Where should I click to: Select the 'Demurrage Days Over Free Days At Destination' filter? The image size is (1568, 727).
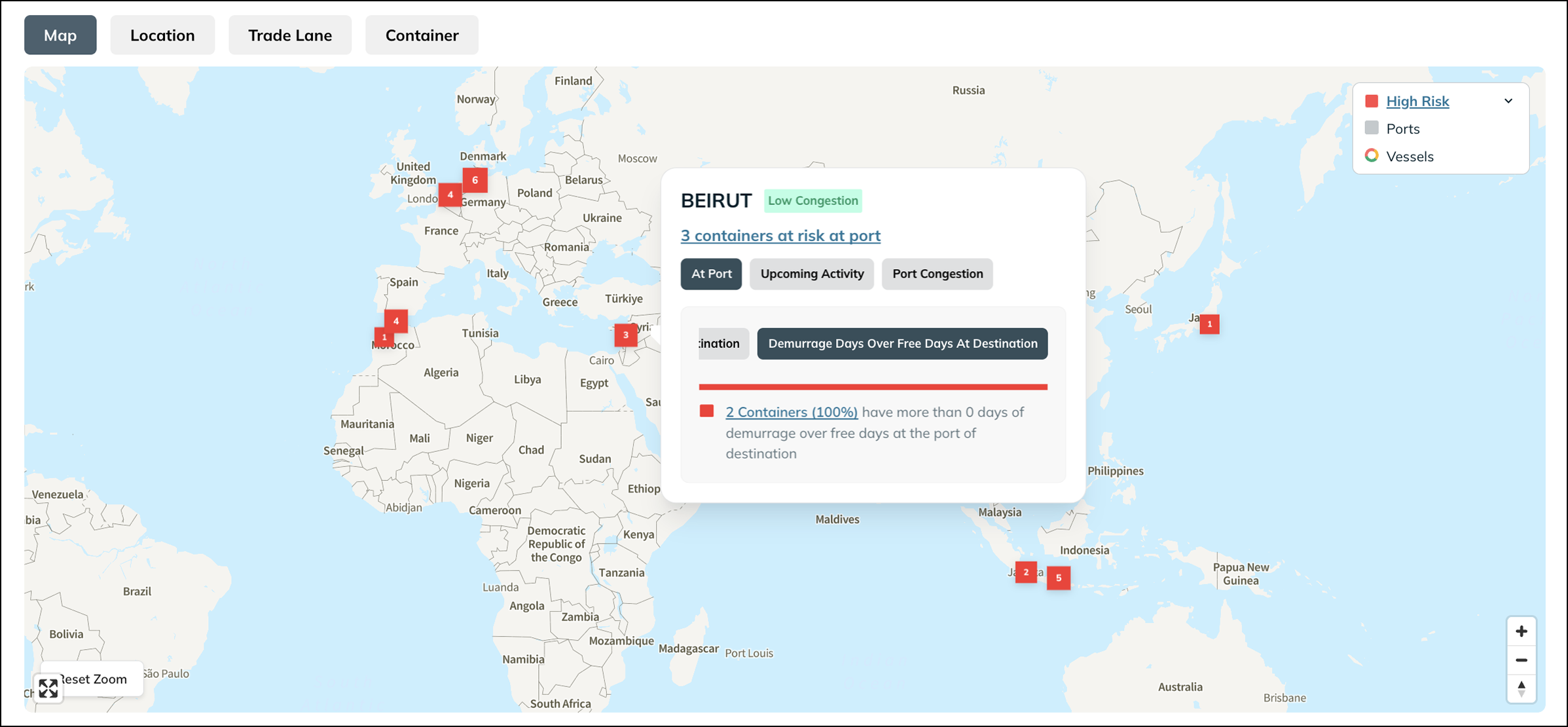coord(902,343)
